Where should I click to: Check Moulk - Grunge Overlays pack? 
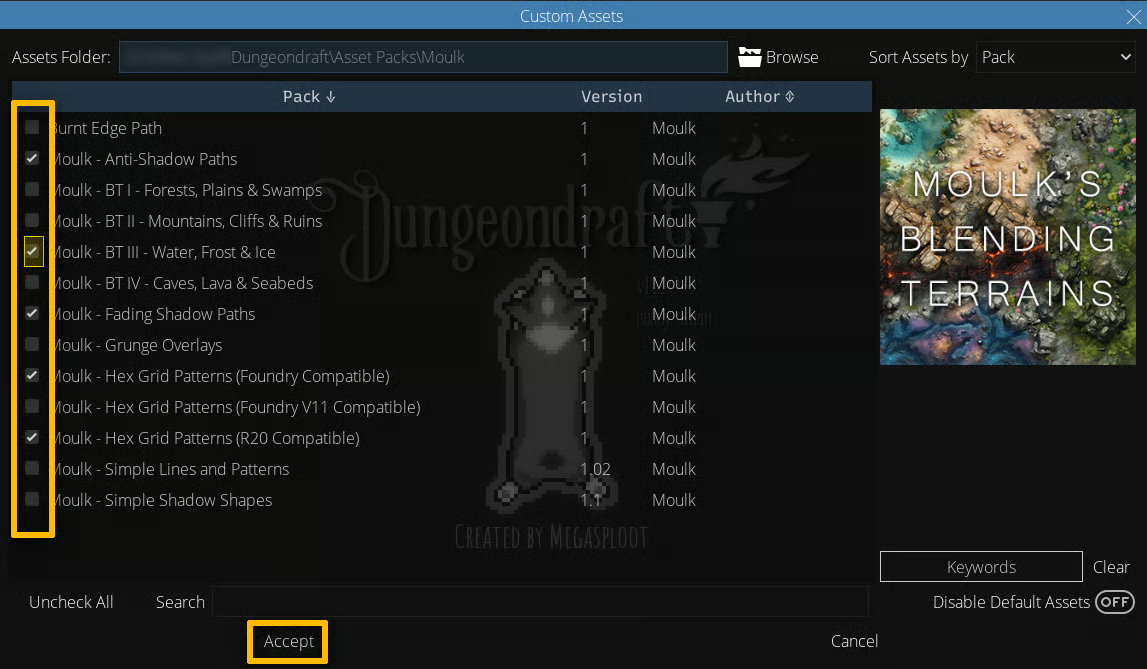point(33,345)
